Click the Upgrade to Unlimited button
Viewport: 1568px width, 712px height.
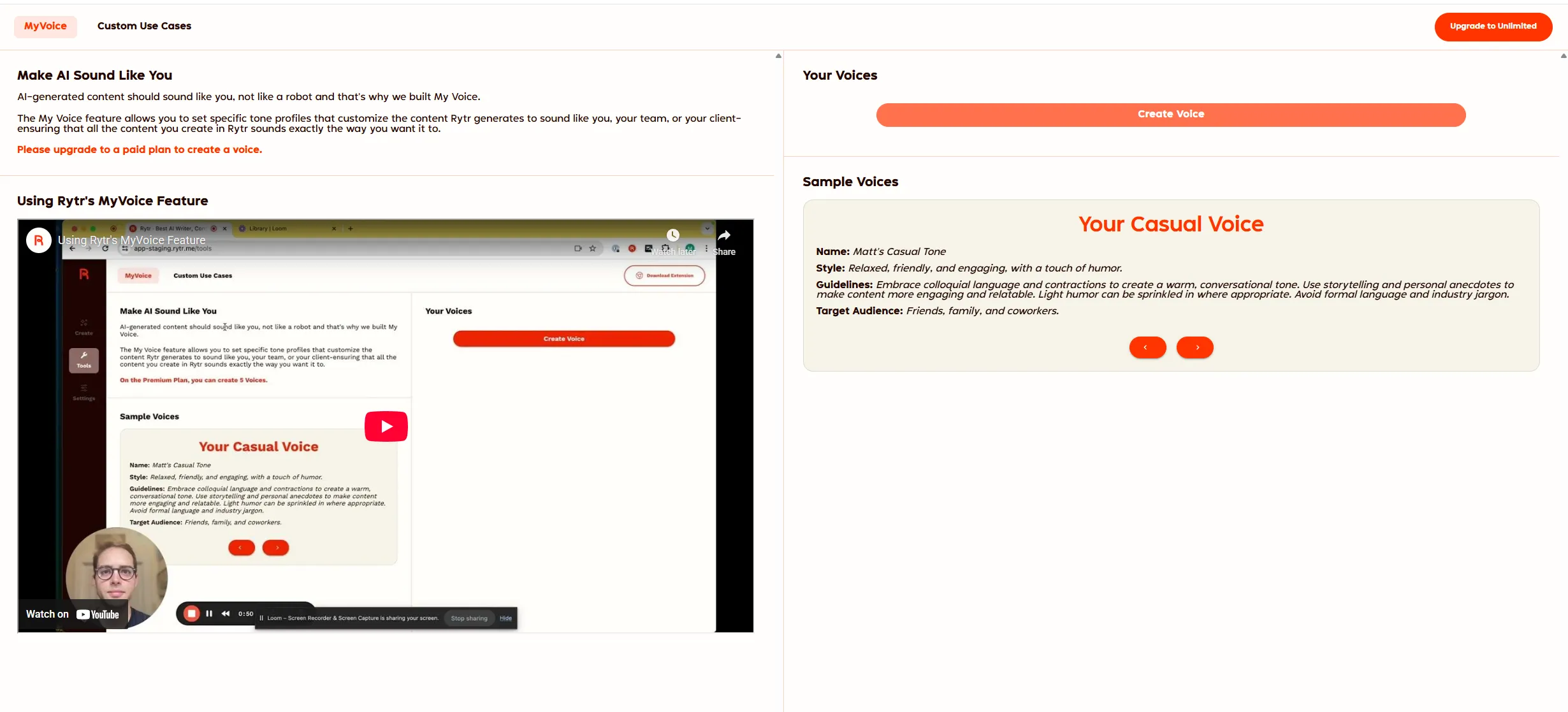pyautogui.click(x=1493, y=26)
